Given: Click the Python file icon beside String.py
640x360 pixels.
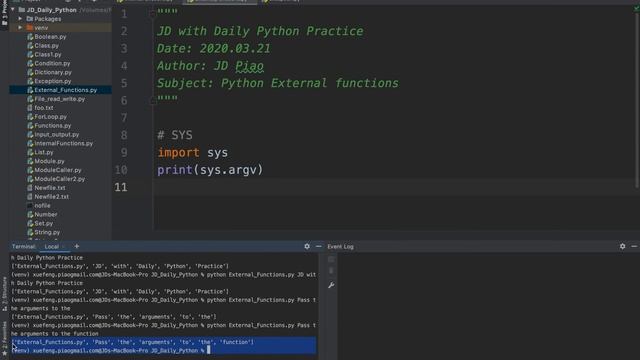Looking at the screenshot, I should 30,232.
